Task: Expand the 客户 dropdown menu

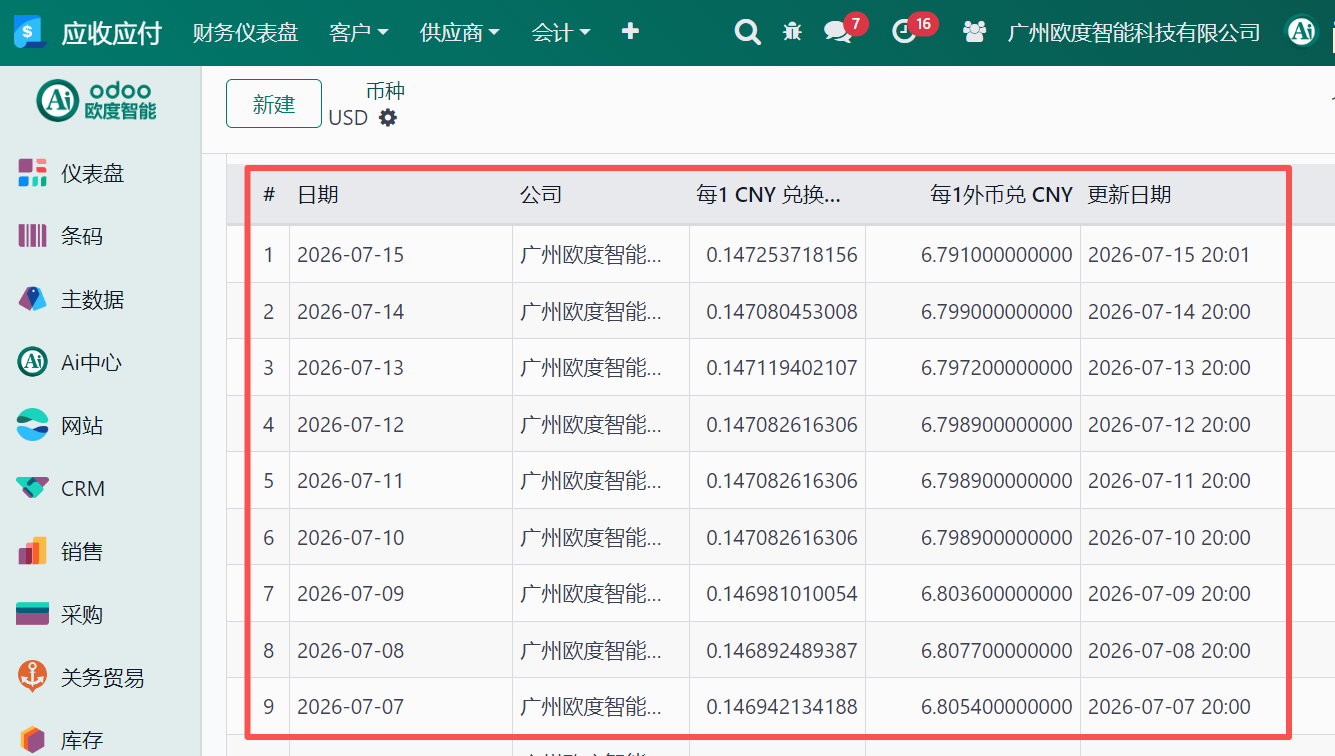Action: point(359,32)
